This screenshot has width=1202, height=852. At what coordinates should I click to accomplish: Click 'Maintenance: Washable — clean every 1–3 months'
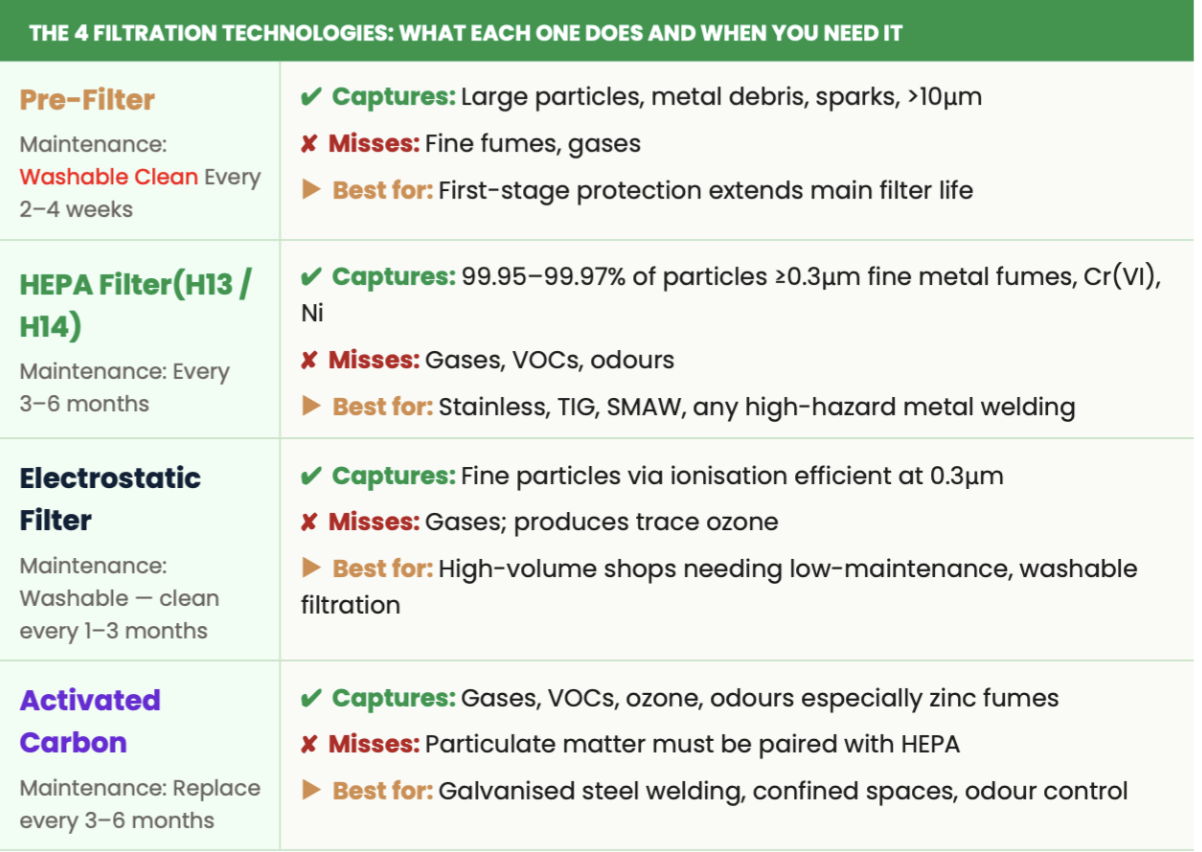pos(119,598)
